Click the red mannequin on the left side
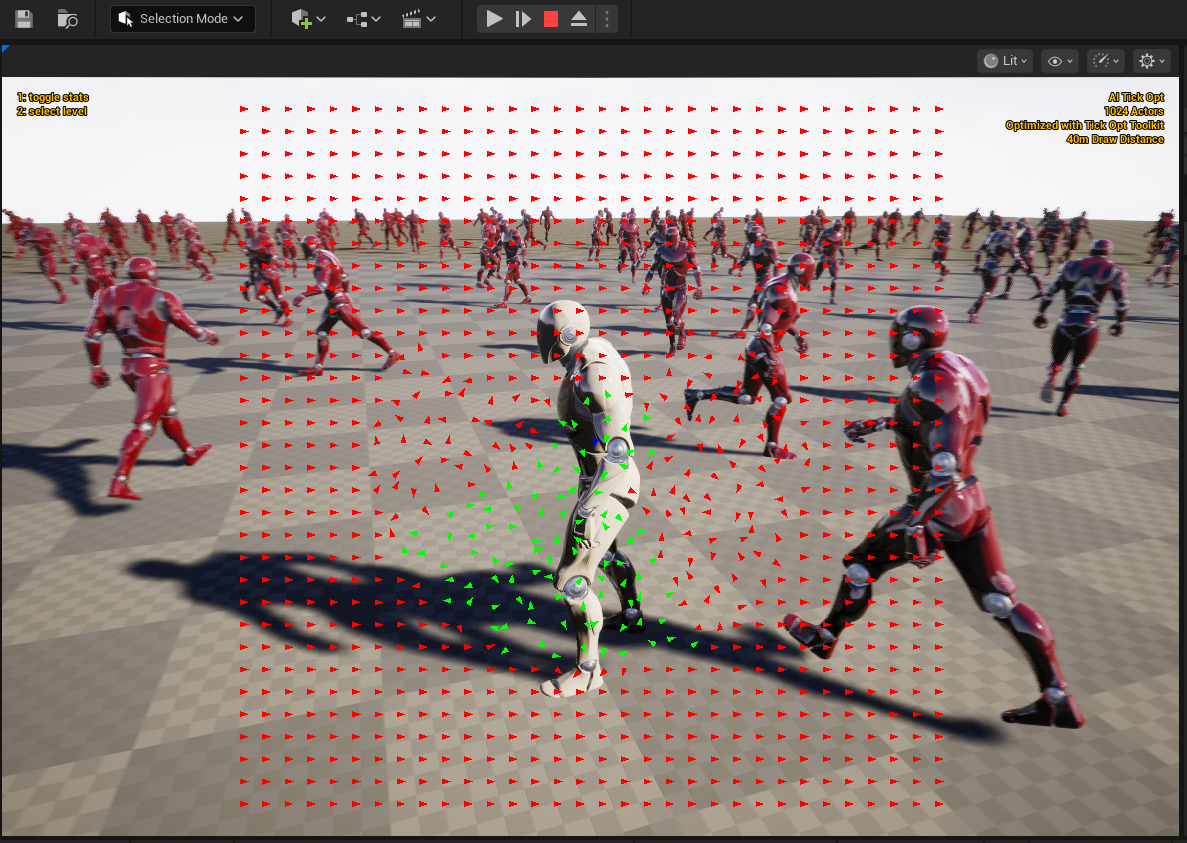The image size is (1187, 843). [x=145, y=370]
